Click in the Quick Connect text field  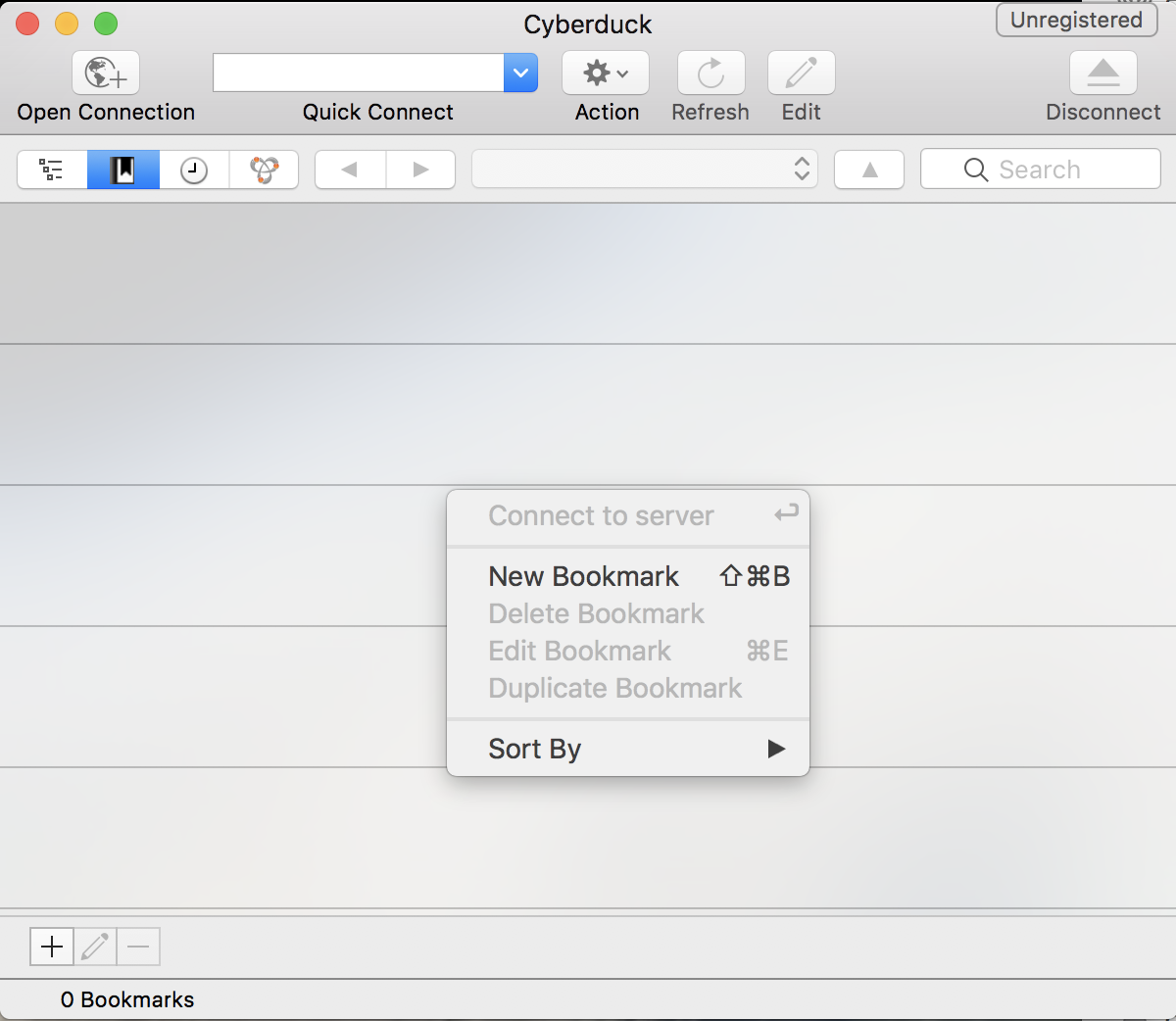point(359,73)
